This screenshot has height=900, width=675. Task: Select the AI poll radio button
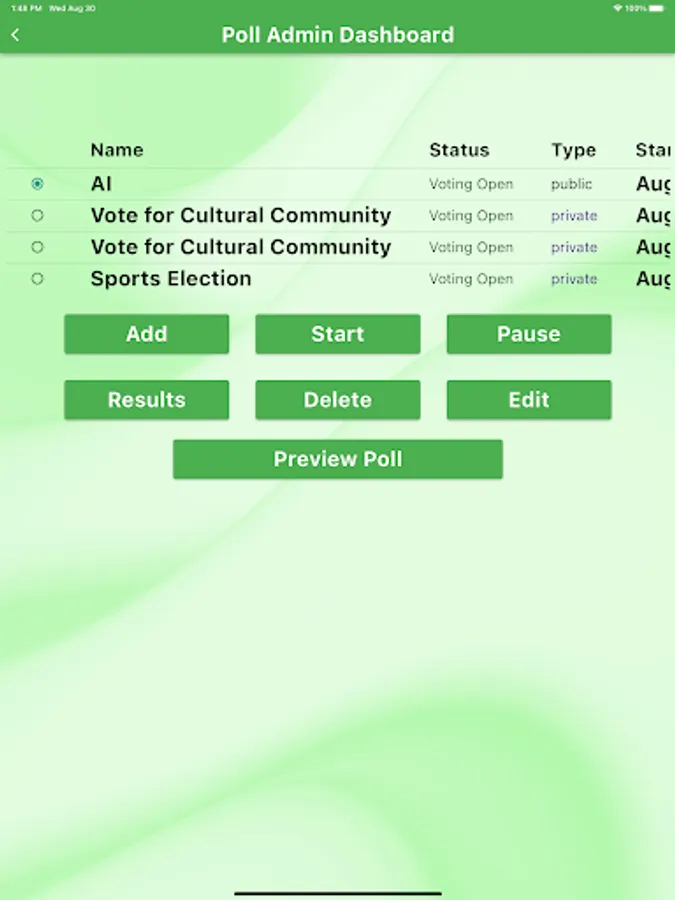coord(37,184)
